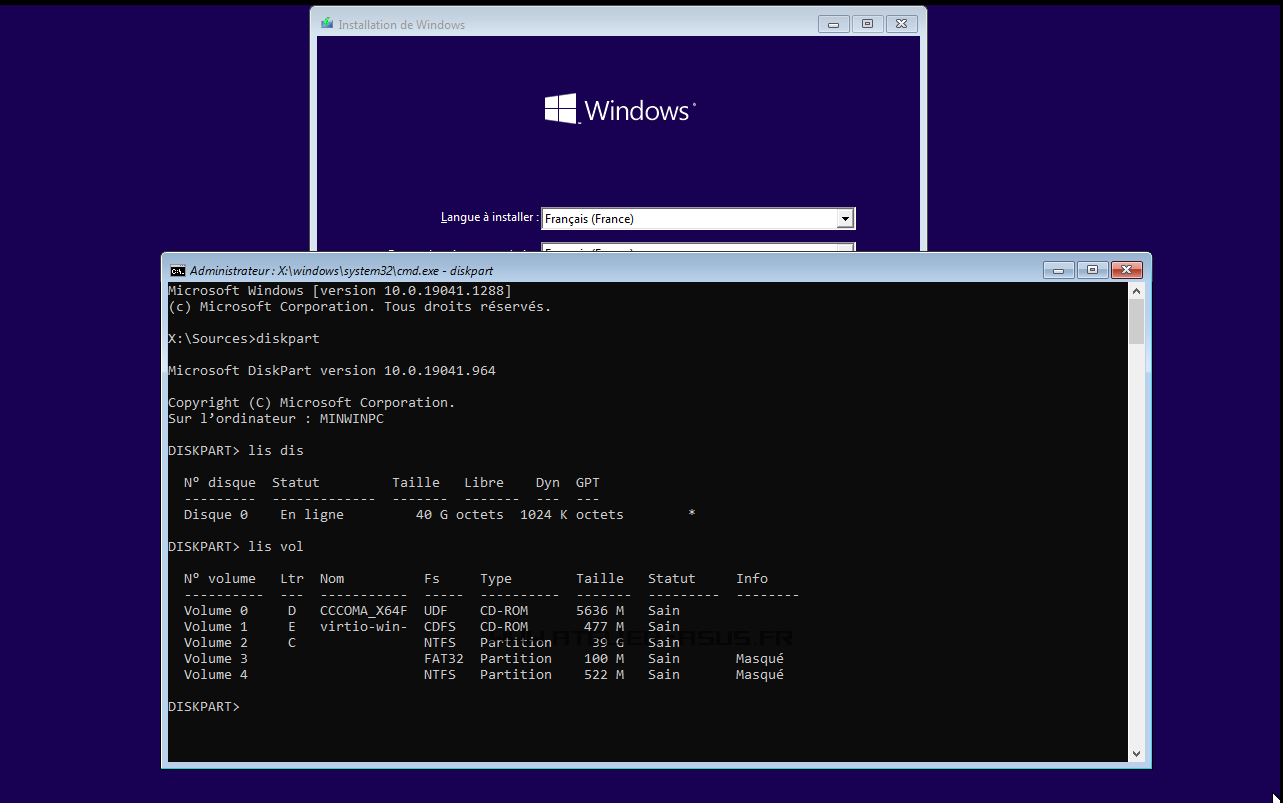The width and height of the screenshot is (1283, 803).
Task: Expand the second language combo box
Action: (847, 250)
